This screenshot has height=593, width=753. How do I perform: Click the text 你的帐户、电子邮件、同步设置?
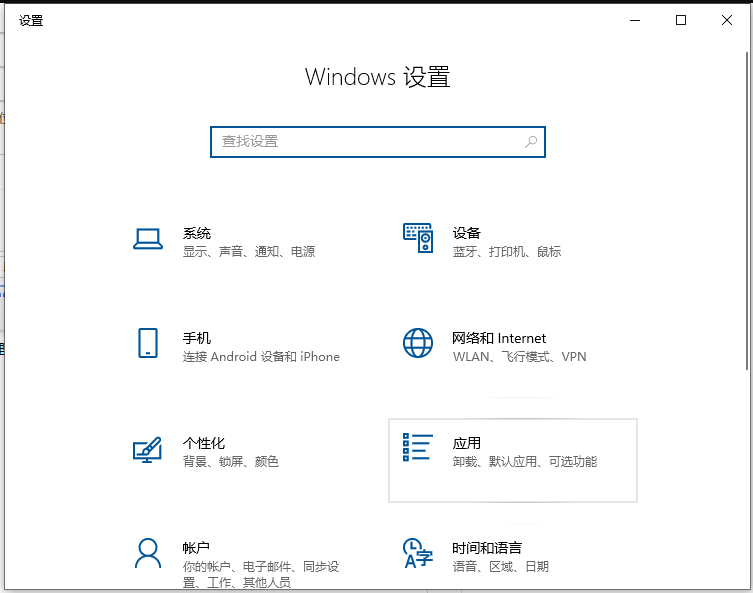(261, 574)
